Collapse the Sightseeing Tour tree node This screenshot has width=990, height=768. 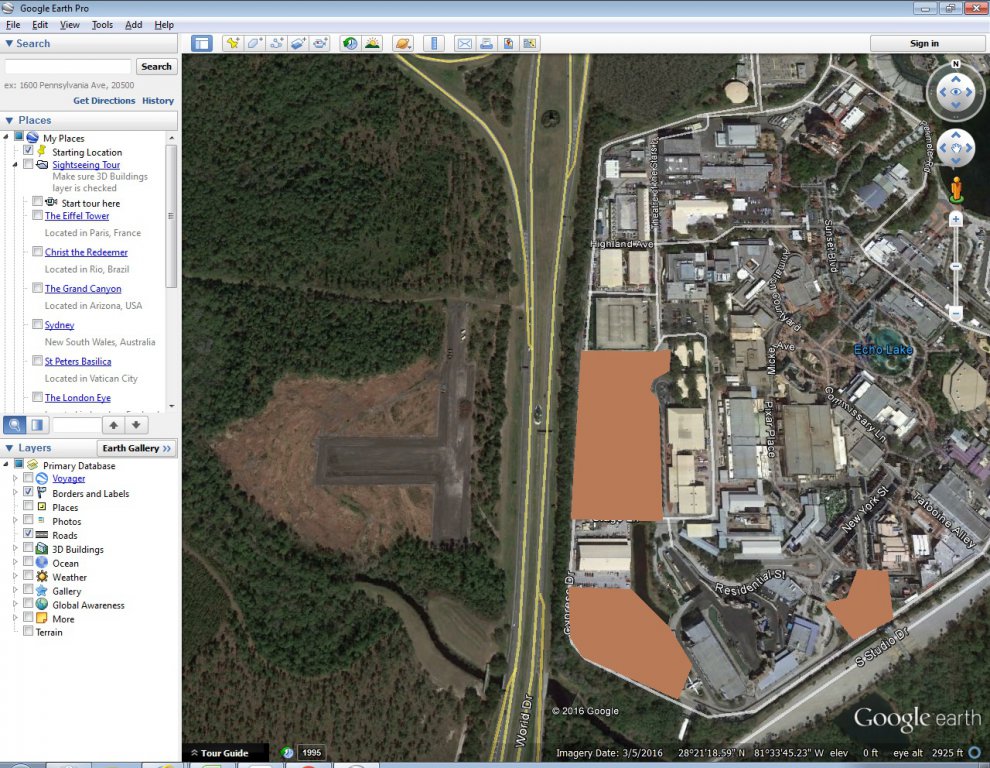[15, 164]
